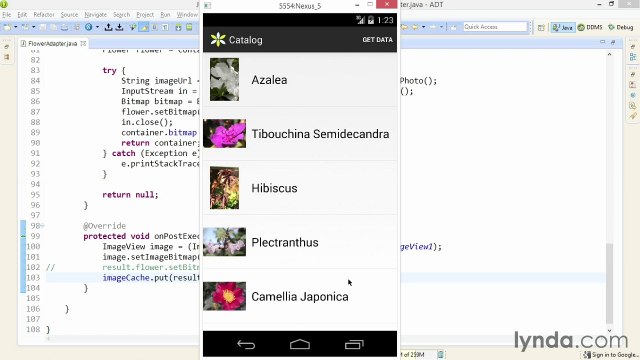Click the upload arrow toolbar icon
This screenshot has width=640, height=360.
[108, 27]
